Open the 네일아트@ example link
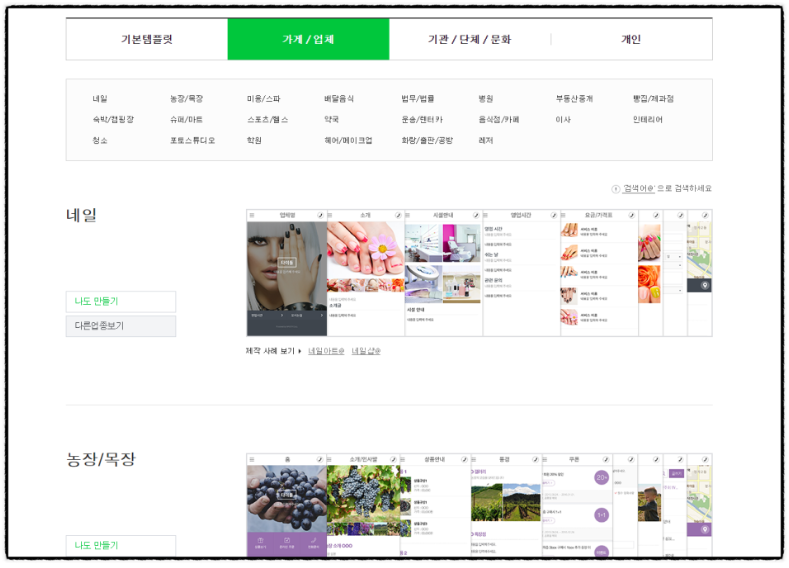 [326, 351]
